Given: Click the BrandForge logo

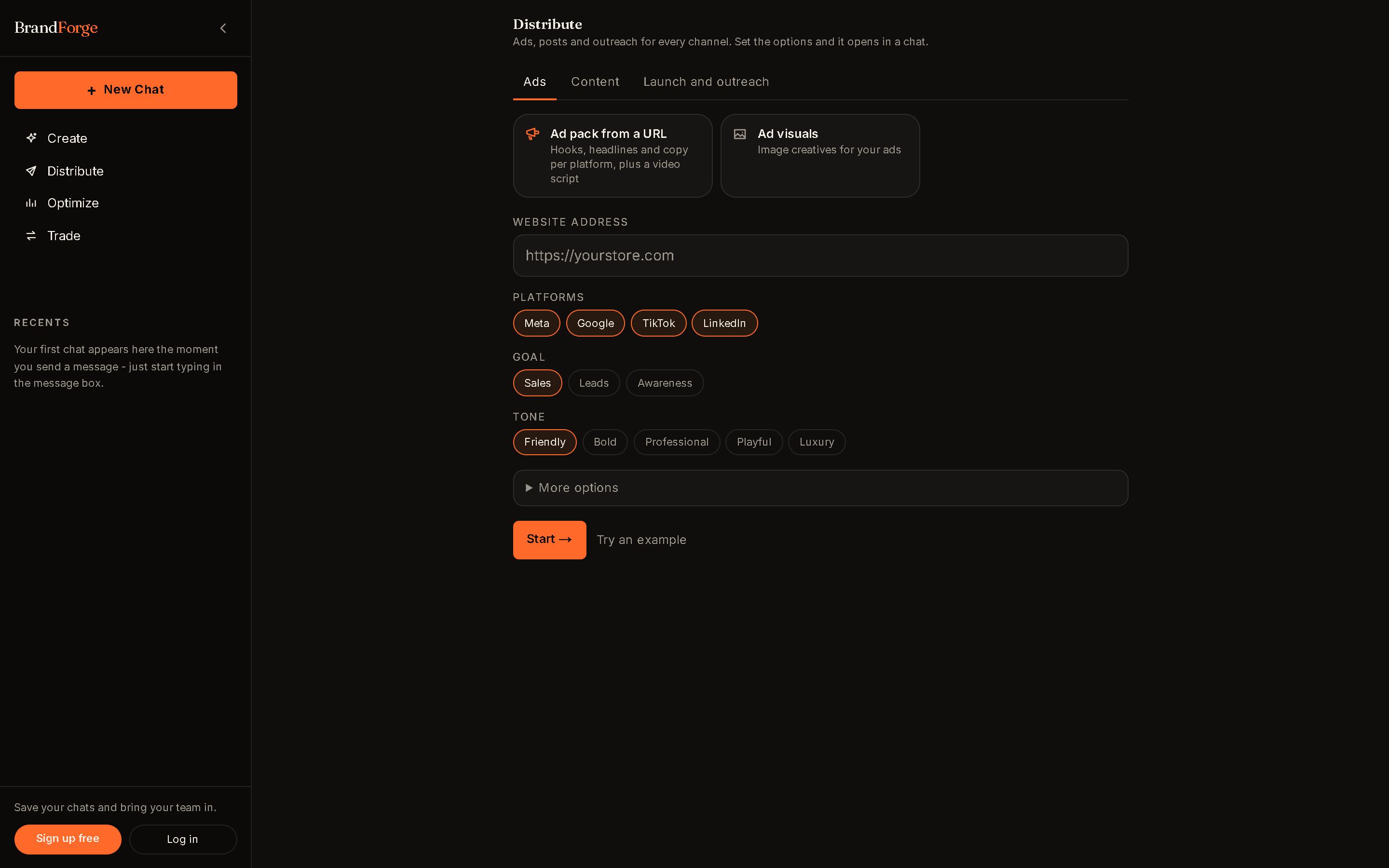Looking at the screenshot, I should pyautogui.click(x=56, y=27).
